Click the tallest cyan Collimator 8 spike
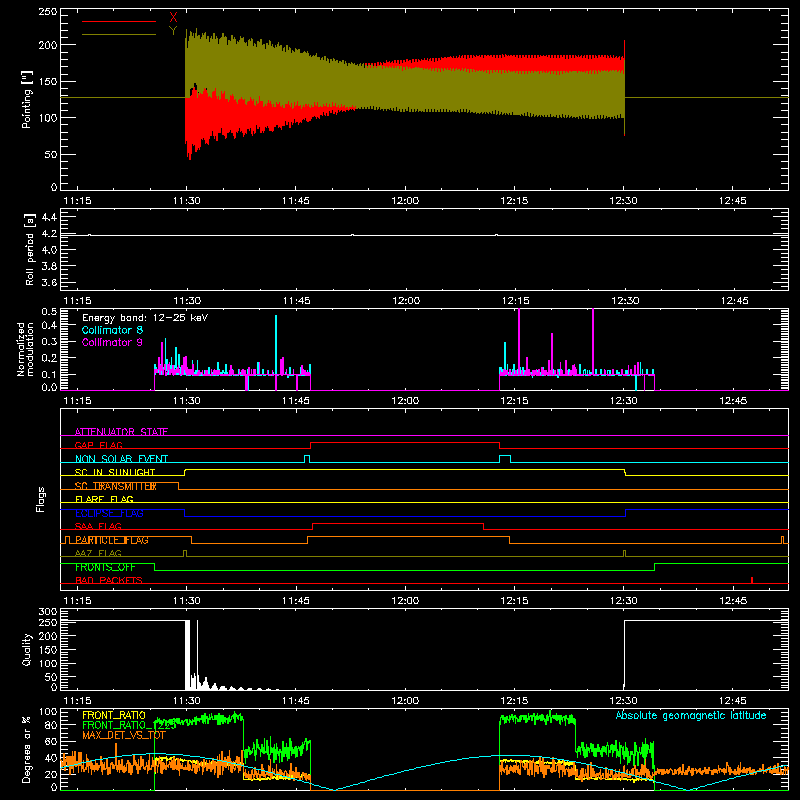 point(276,344)
